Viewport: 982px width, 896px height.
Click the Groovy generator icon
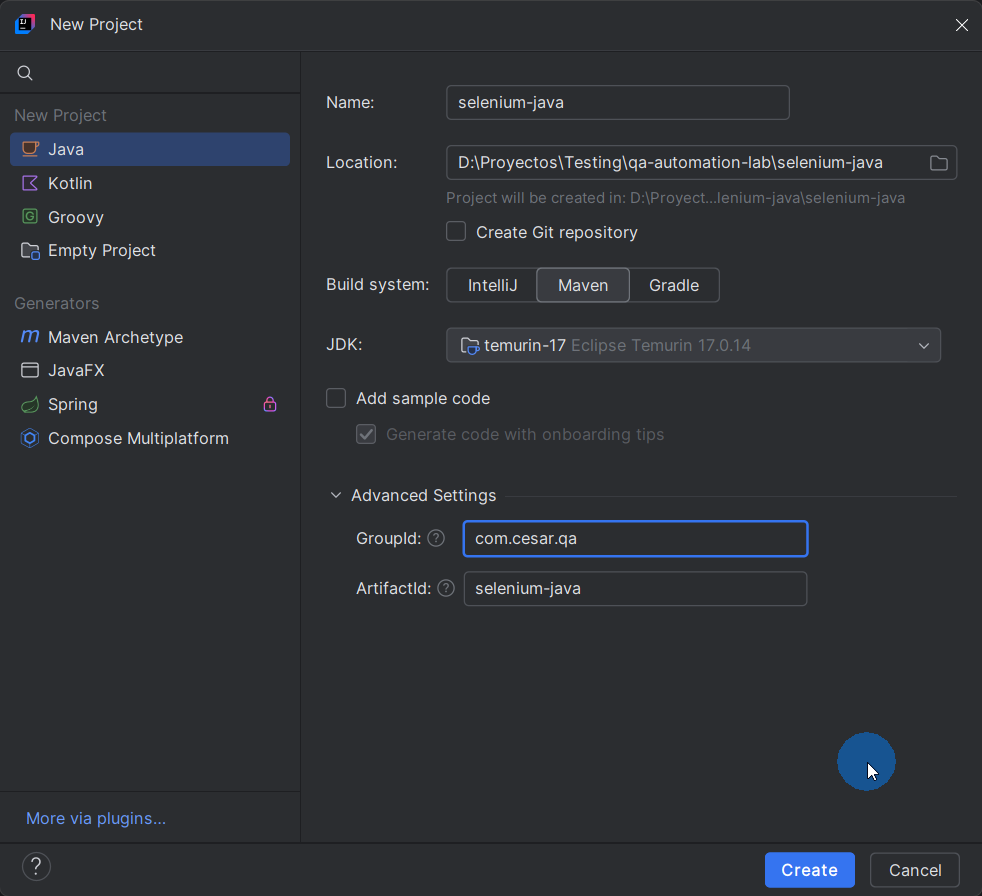pyautogui.click(x=28, y=217)
